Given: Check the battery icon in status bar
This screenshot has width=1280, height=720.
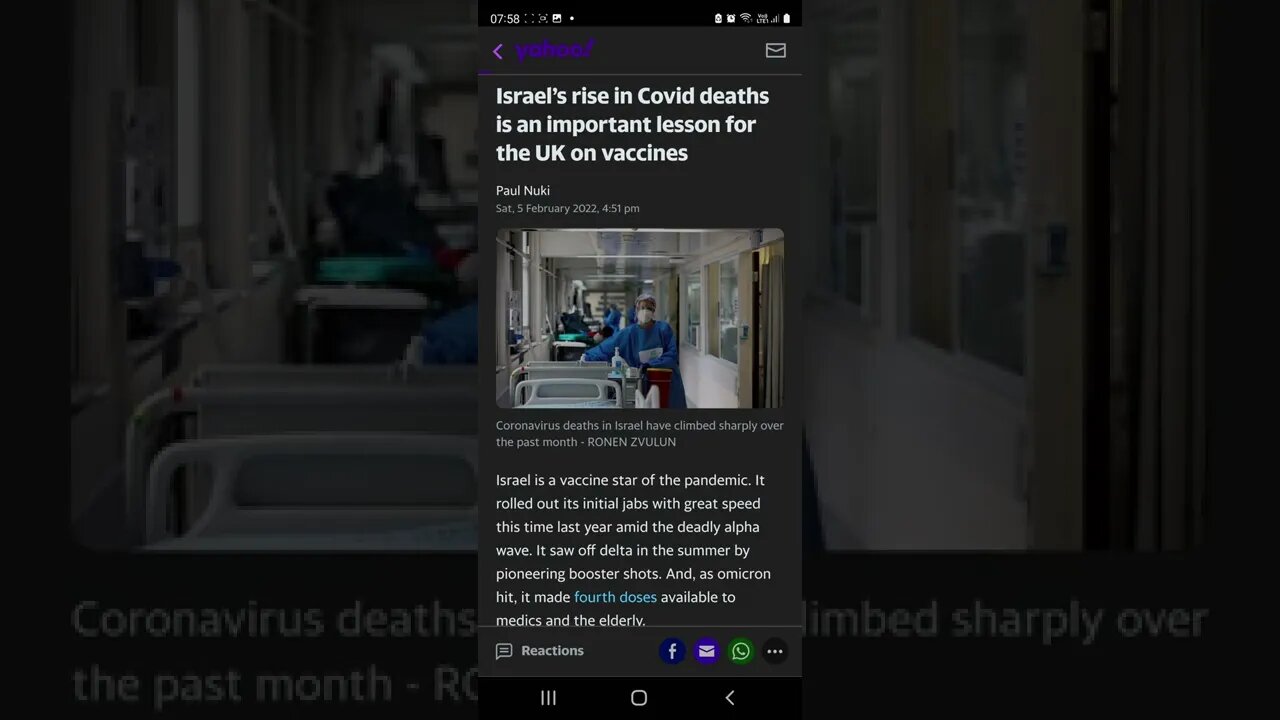Looking at the screenshot, I should pos(786,18).
